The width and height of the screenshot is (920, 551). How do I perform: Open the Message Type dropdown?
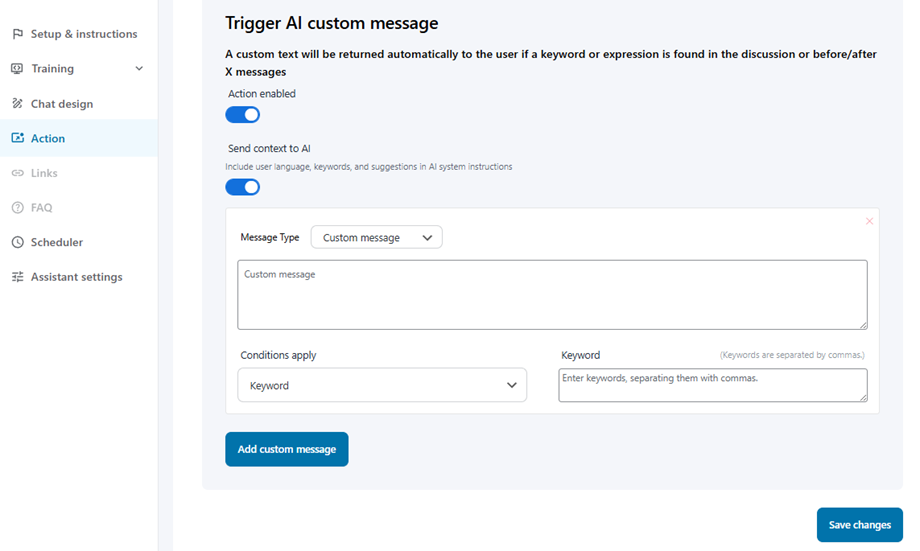click(x=377, y=238)
